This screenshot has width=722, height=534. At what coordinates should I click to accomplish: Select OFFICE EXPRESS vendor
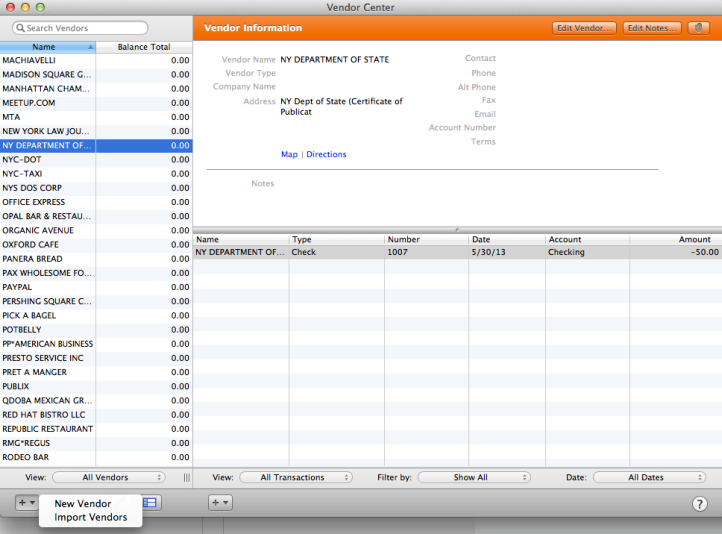(x=96, y=202)
